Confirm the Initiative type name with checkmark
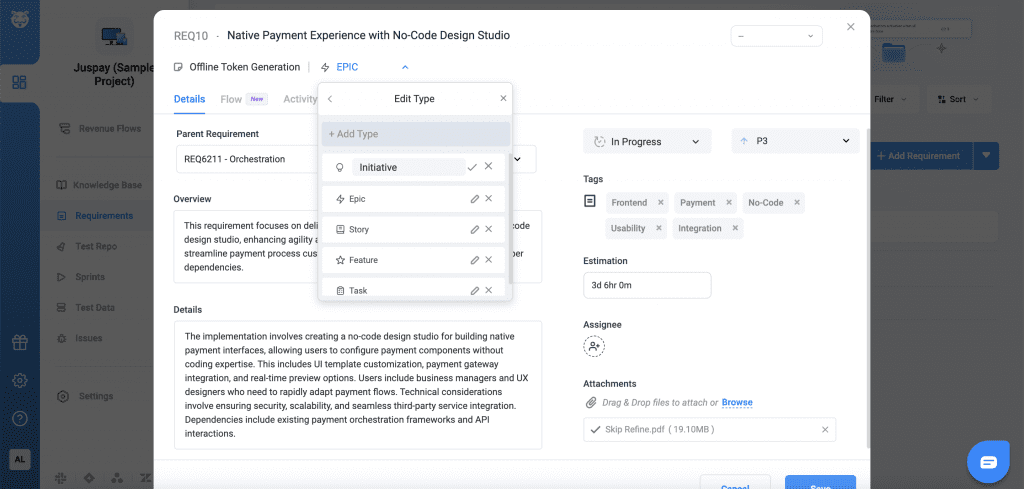The image size is (1024, 489). click(472, 167)
